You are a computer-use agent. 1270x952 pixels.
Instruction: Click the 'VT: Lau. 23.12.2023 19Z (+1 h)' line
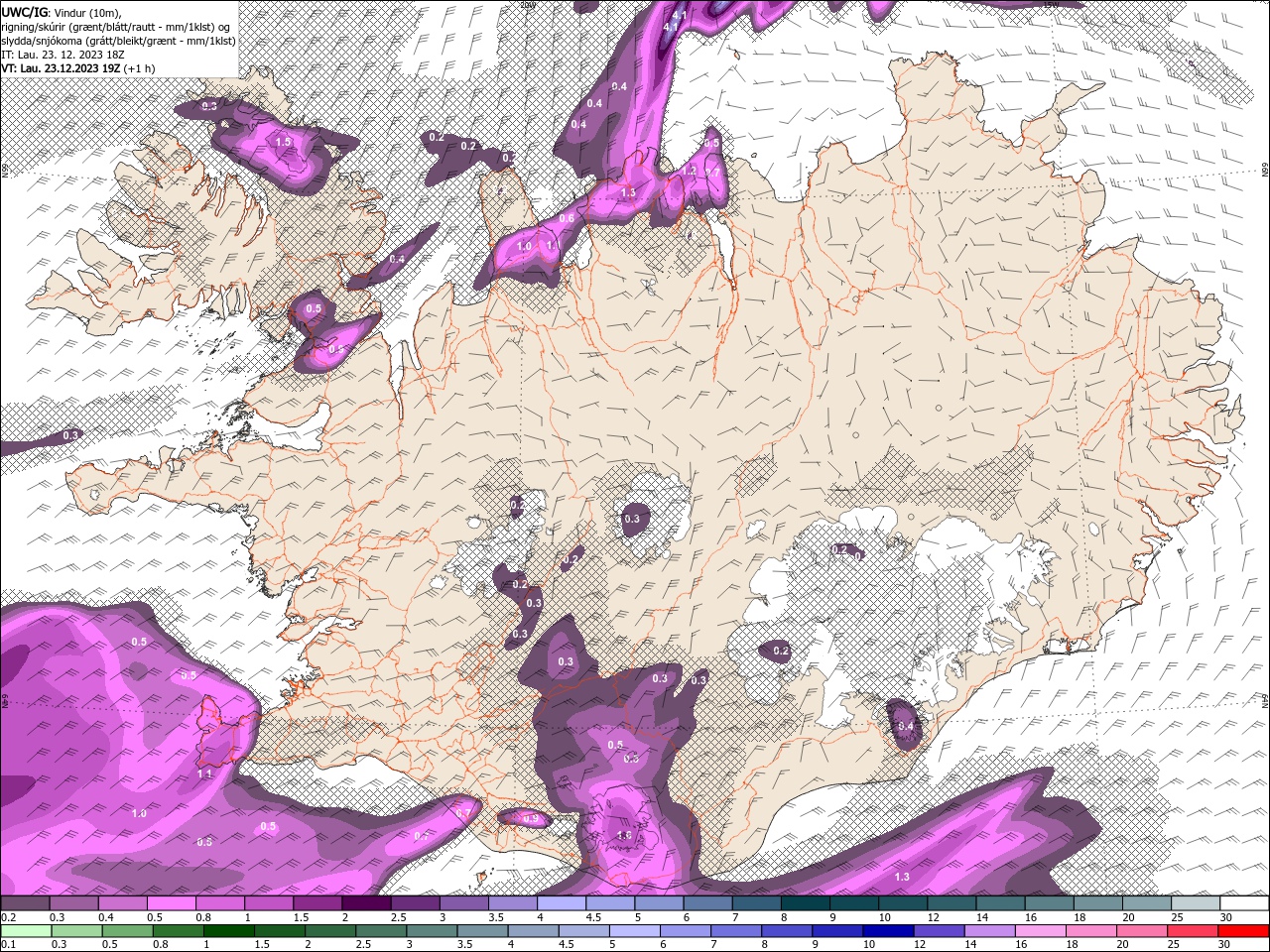tap(78, 68)
